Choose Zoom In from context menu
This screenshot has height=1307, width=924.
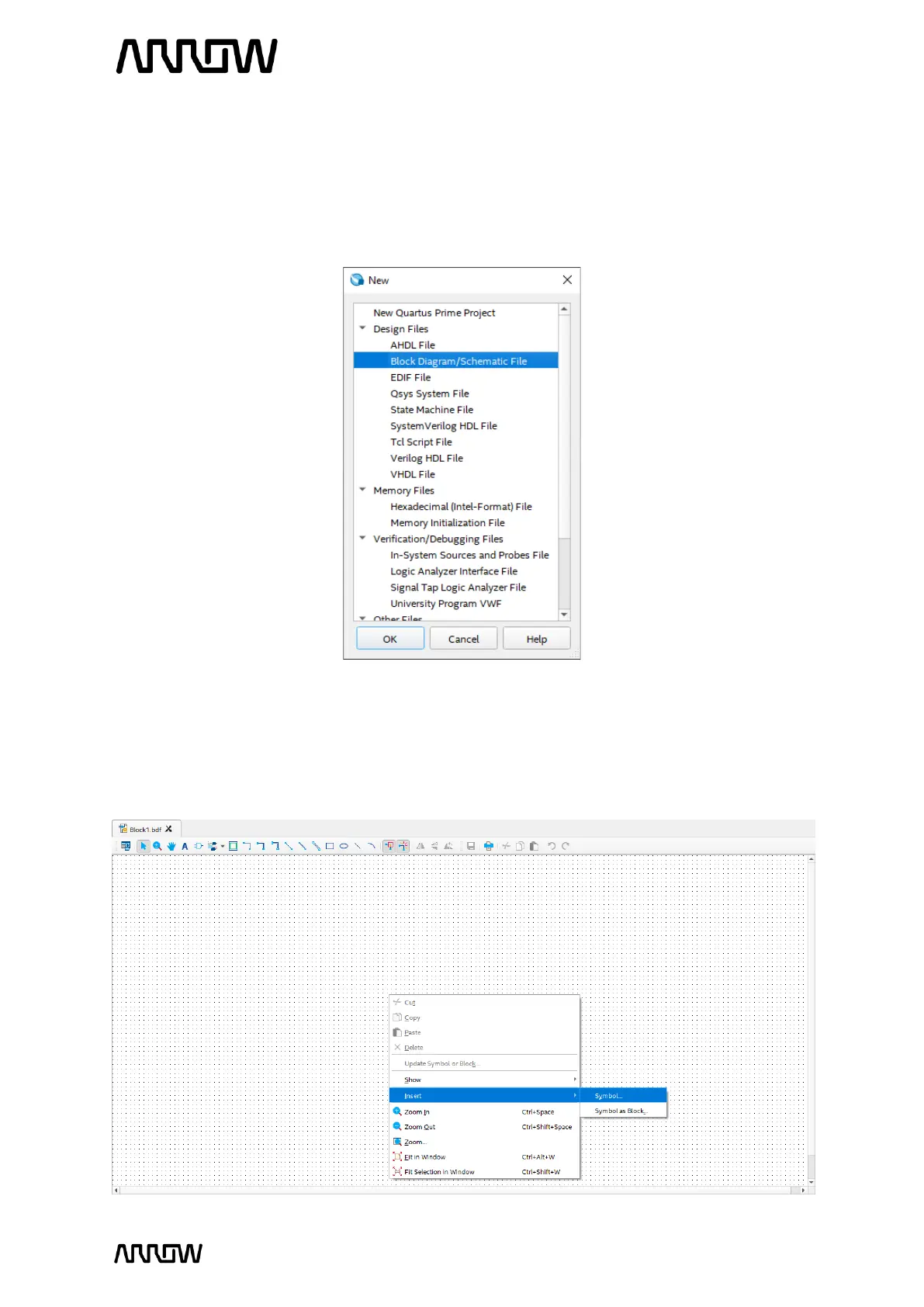coord(484,1112)
